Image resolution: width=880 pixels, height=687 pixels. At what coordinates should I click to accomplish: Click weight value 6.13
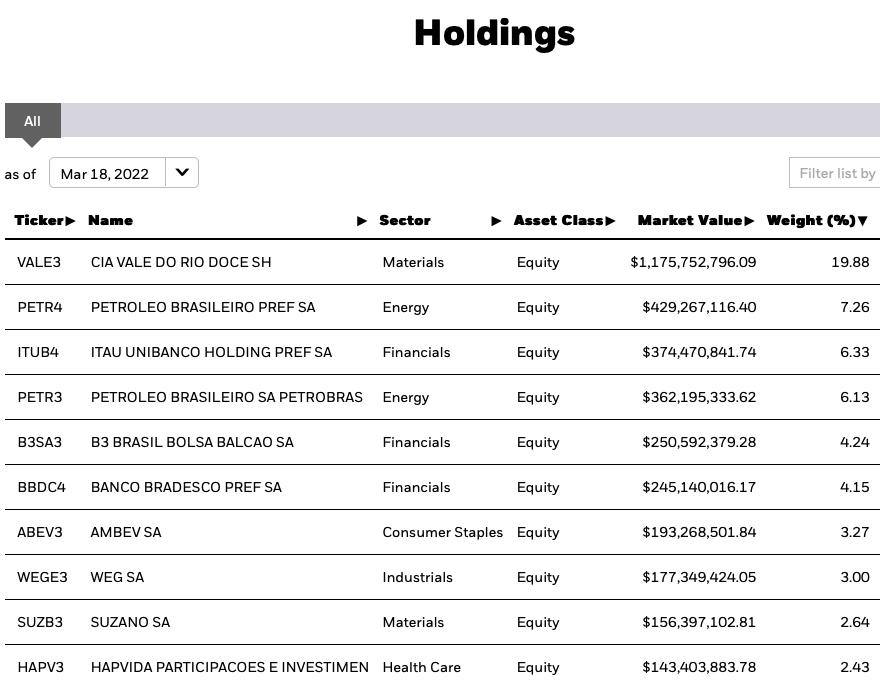855,397
